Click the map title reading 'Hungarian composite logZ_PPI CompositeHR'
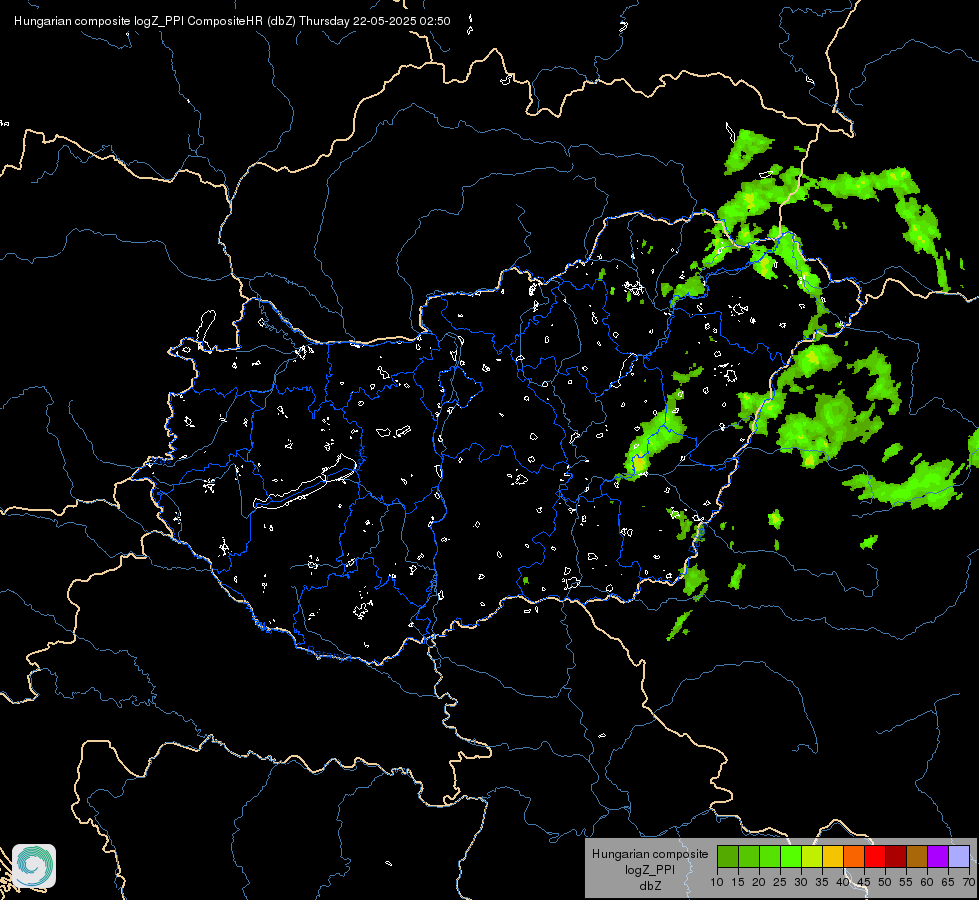Viewport: 979px width, 900px height. 139,21
